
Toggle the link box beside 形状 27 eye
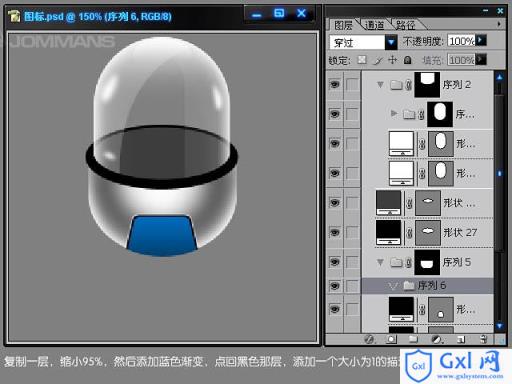[x=352, y=232]
